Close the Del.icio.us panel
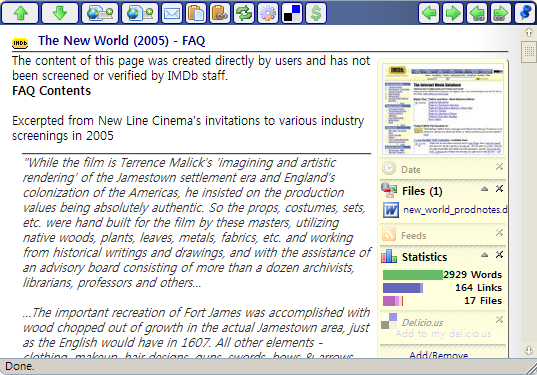Viewport: 537px width, 375px height. click(499, 320)
